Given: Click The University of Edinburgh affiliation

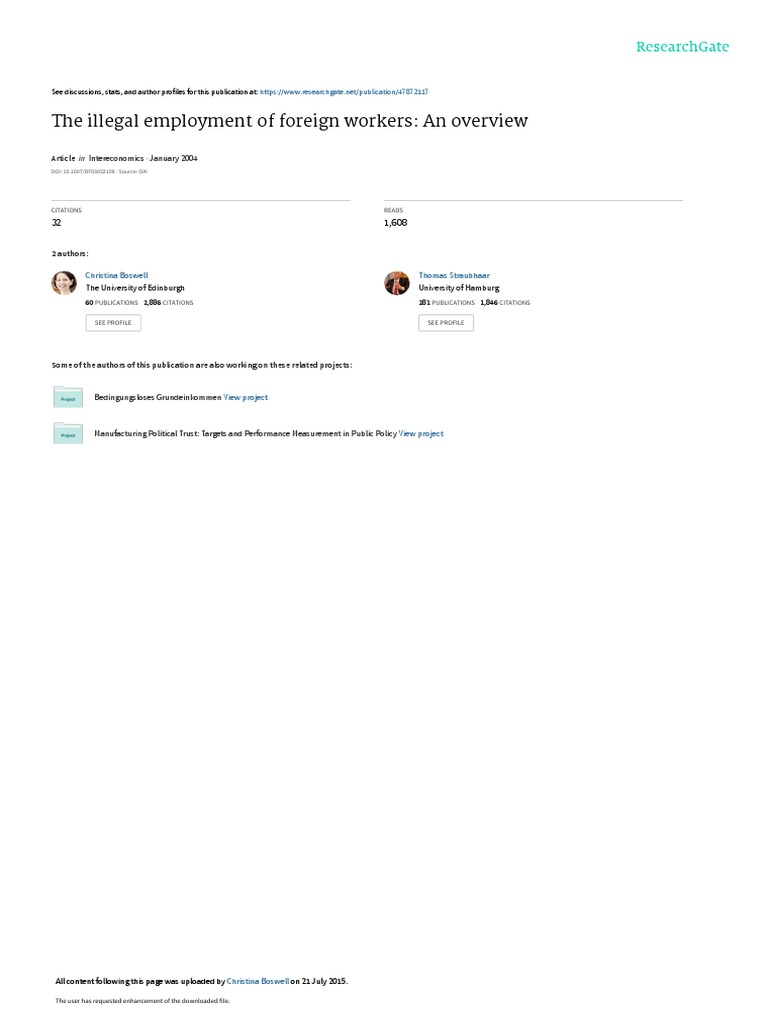Looking at the screenshot, I should (x=135, y=288).
